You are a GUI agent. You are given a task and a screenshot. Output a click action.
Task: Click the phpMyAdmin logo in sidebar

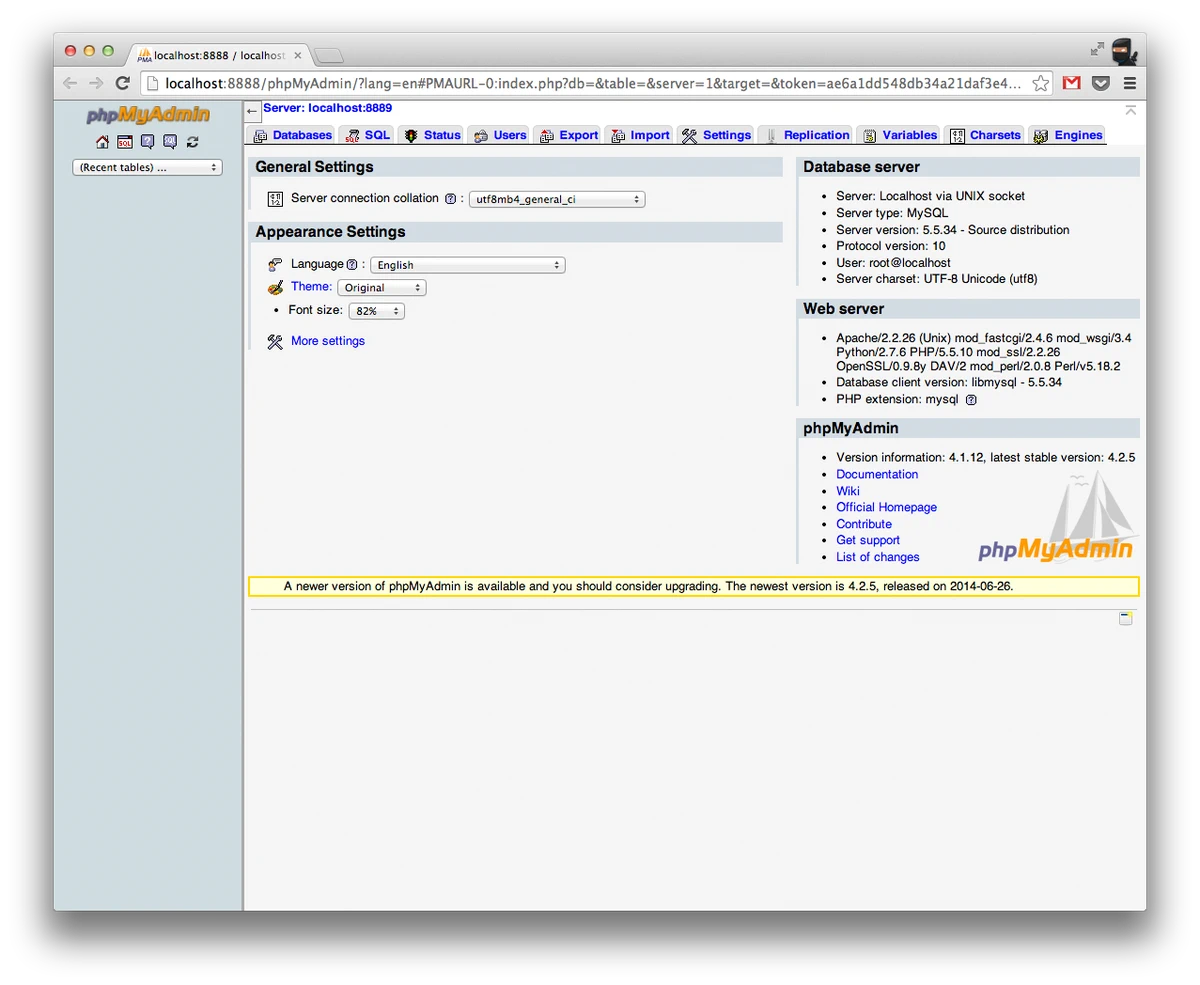pos(148,114)
